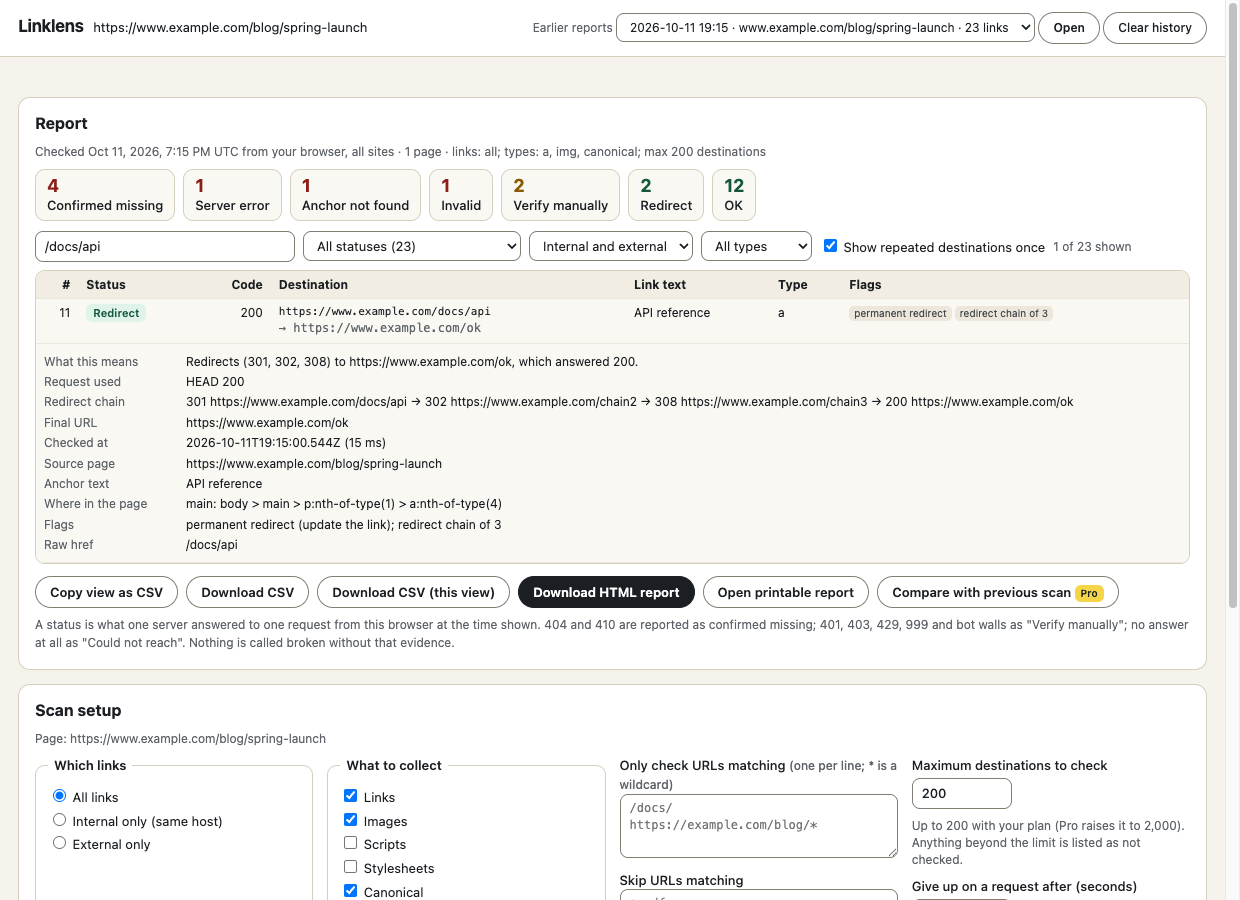Compare with previous scan (Pro)
The height and width of the screenshot is (900, 1240).
click(x=997, y=592)
